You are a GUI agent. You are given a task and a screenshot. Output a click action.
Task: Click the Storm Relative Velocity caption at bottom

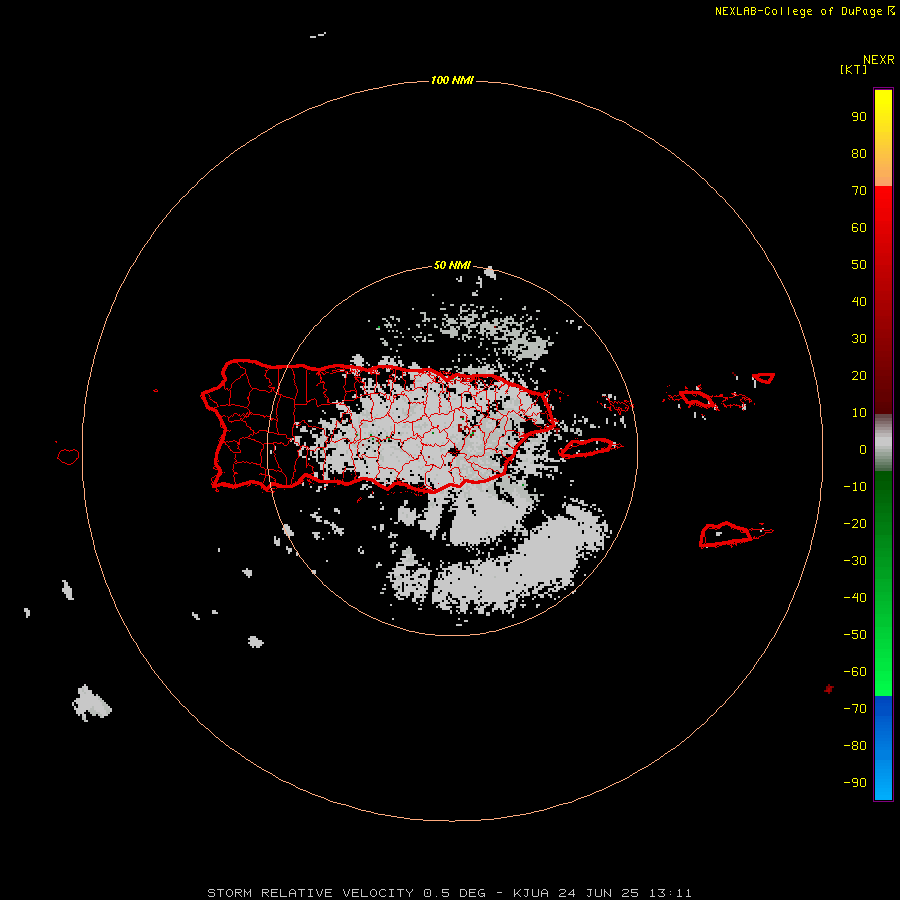(449, 893)
